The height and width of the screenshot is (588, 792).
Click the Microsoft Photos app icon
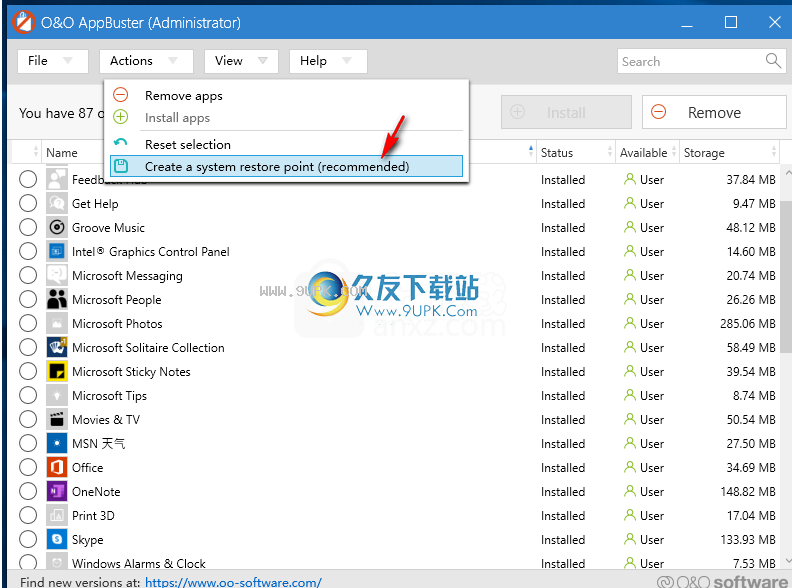(x=57, y=323)
